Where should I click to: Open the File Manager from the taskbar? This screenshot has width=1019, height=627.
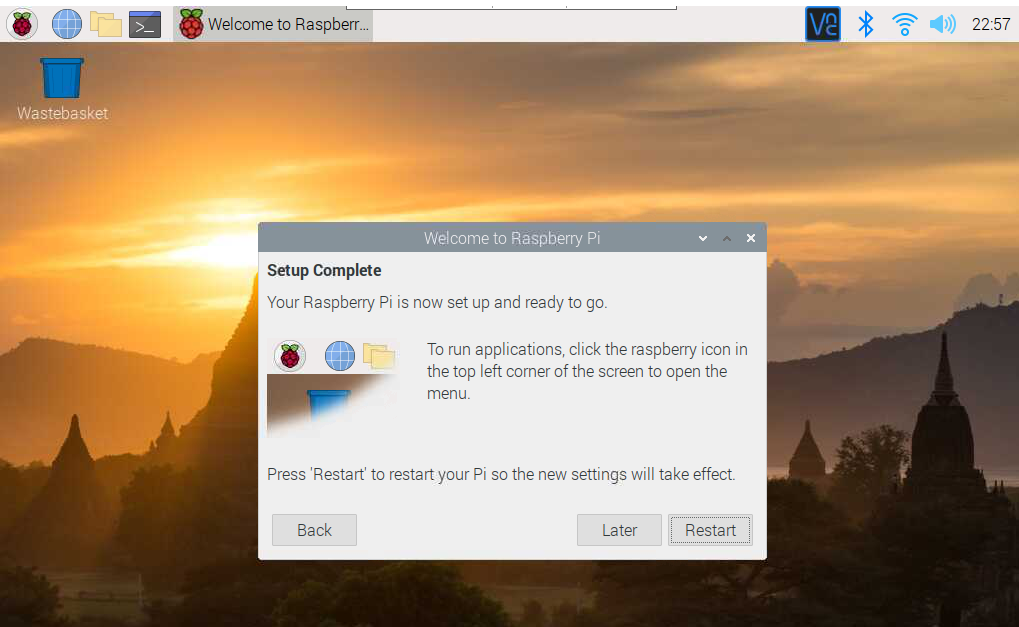pos(105,23)
